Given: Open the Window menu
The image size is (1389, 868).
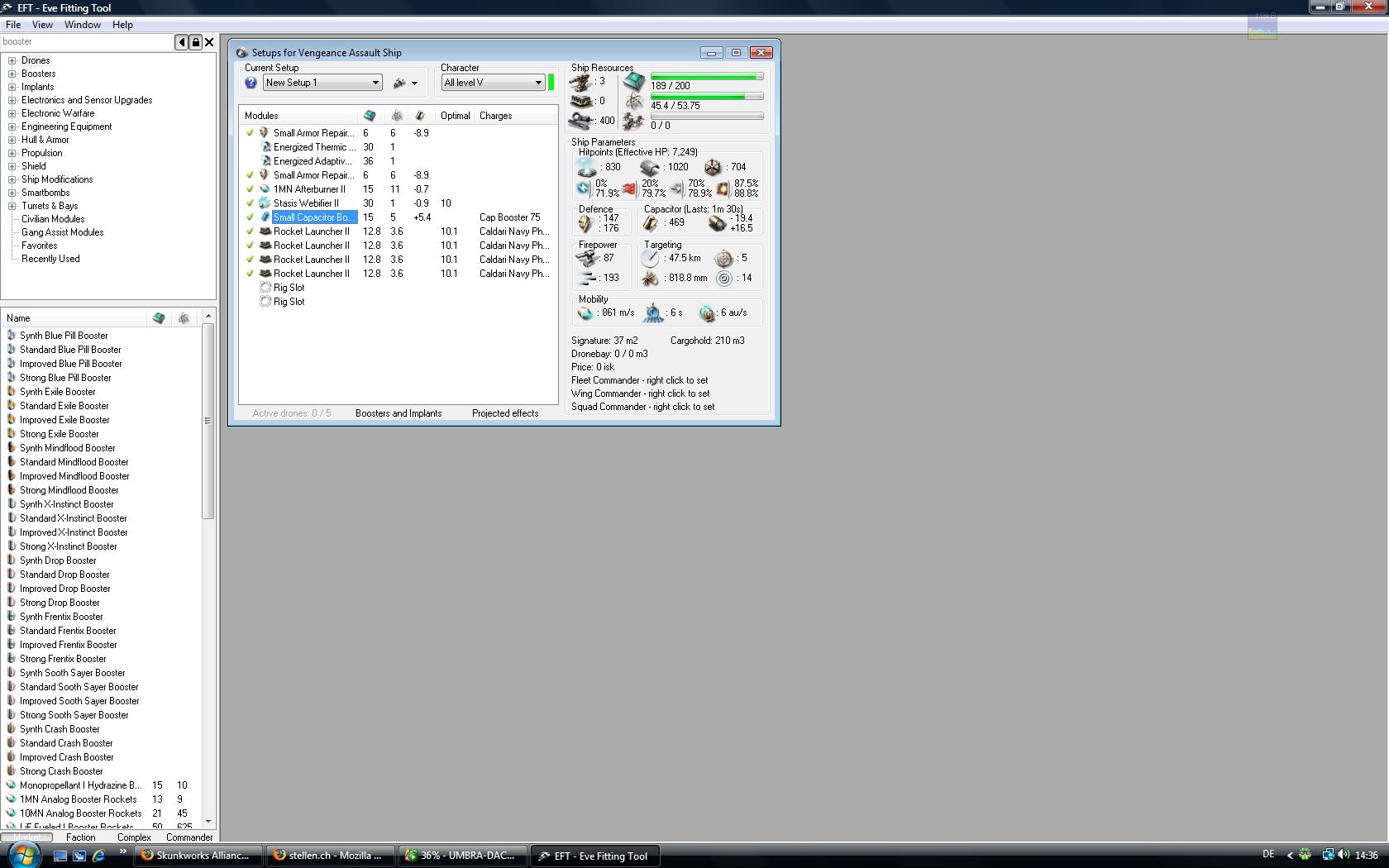Looking at the screenshot, I should pos(83,25).
